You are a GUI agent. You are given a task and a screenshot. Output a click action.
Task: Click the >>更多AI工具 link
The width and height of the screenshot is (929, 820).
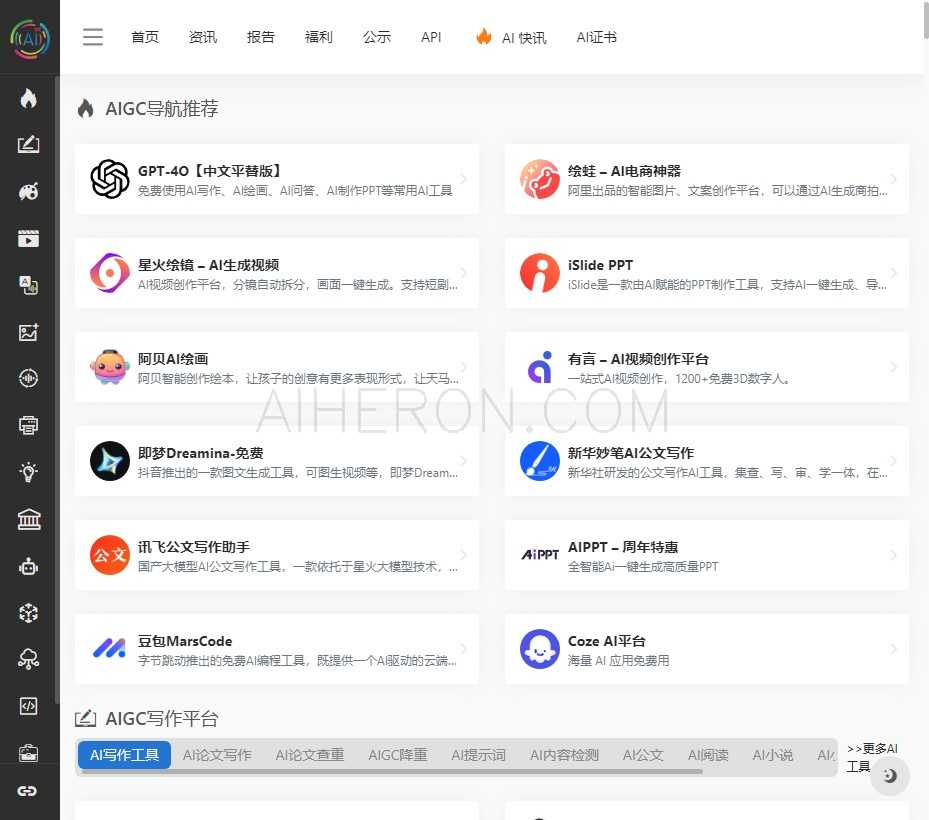[872, 758]
